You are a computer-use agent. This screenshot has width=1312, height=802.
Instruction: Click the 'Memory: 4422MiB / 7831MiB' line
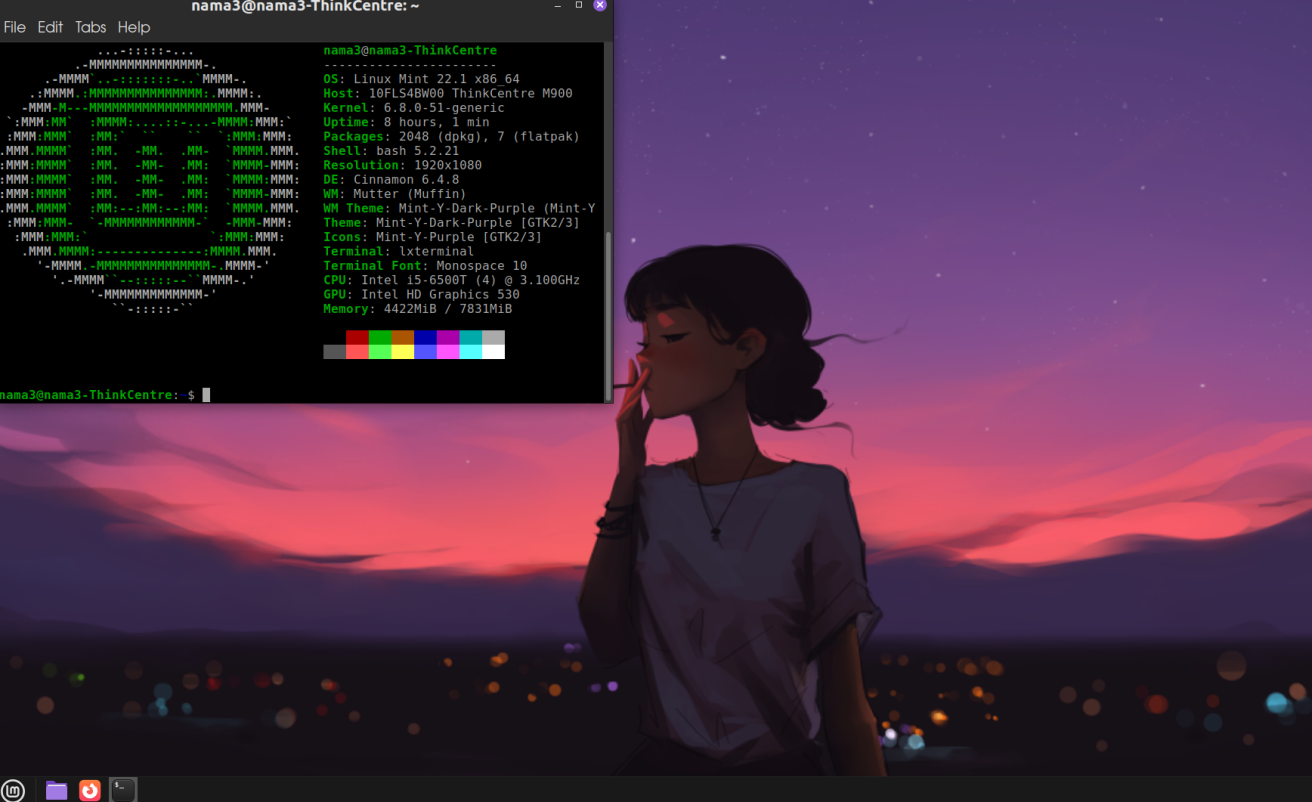point(418,309)
